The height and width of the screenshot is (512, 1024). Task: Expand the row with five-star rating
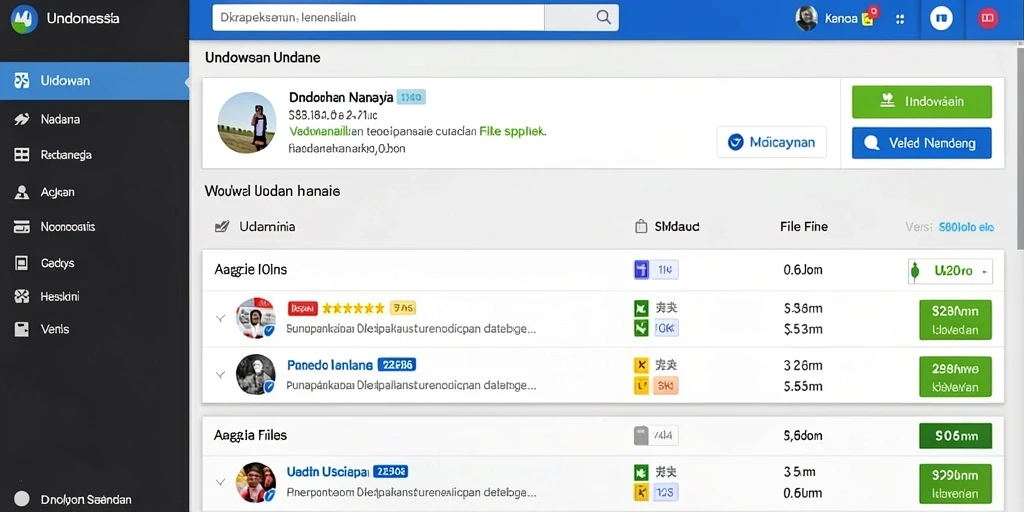(221, 318)
